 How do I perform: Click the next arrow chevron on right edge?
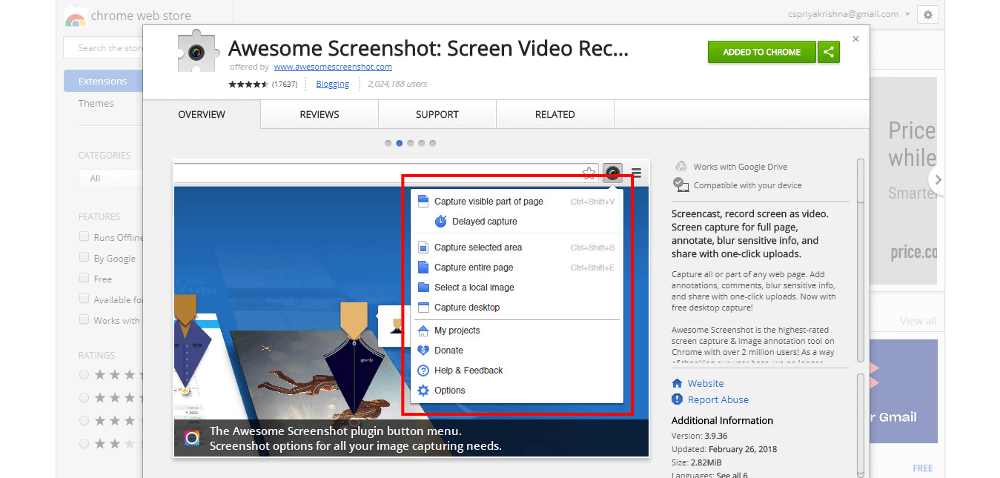(937, 179)
